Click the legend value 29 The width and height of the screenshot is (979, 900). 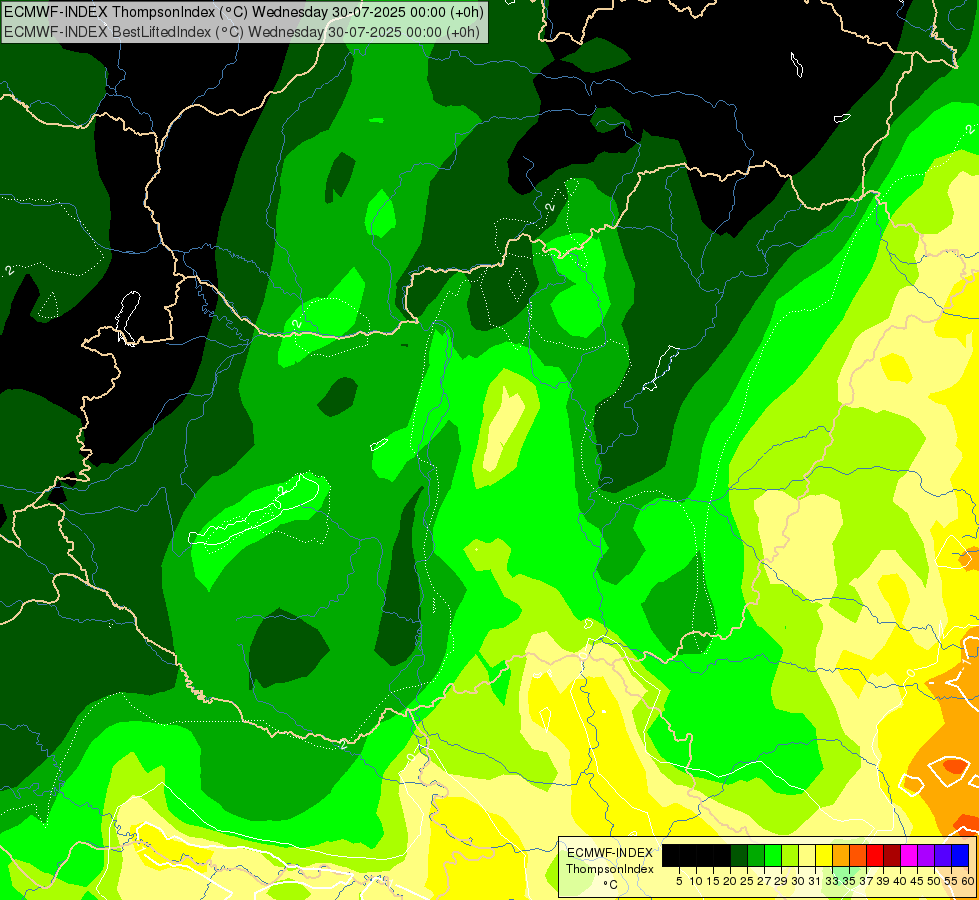coord(781,881)
